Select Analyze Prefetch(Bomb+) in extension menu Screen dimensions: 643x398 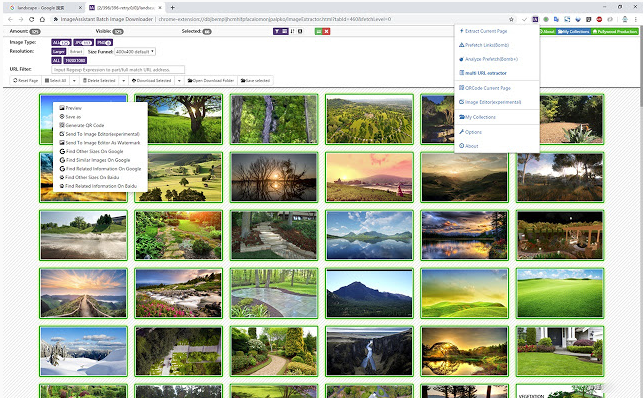(488, 59)
